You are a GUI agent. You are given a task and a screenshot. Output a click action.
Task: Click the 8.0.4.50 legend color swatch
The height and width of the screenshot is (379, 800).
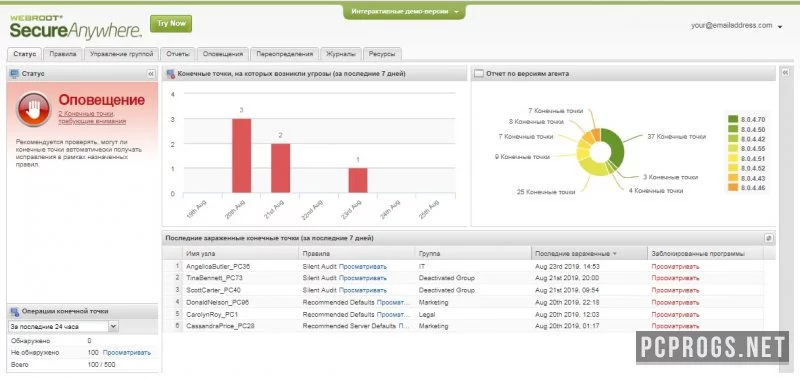(733, 130)
